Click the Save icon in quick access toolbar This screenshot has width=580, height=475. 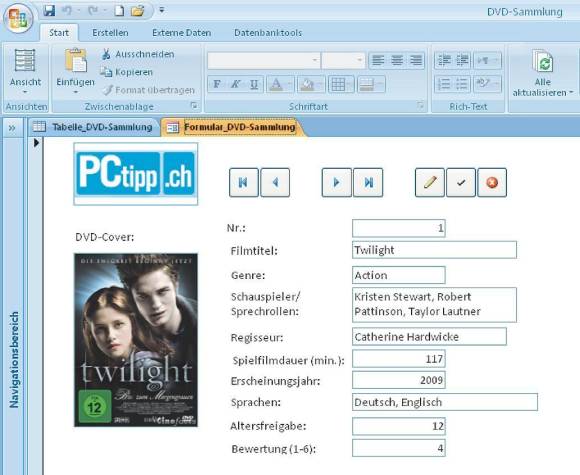point(49,10)
